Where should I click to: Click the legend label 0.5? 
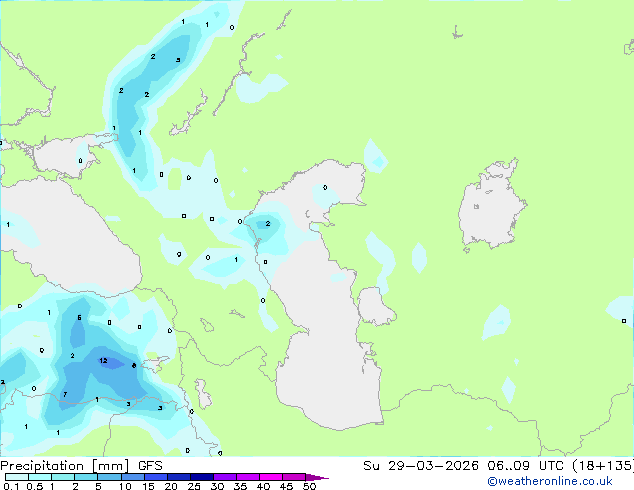click(35, 486)
